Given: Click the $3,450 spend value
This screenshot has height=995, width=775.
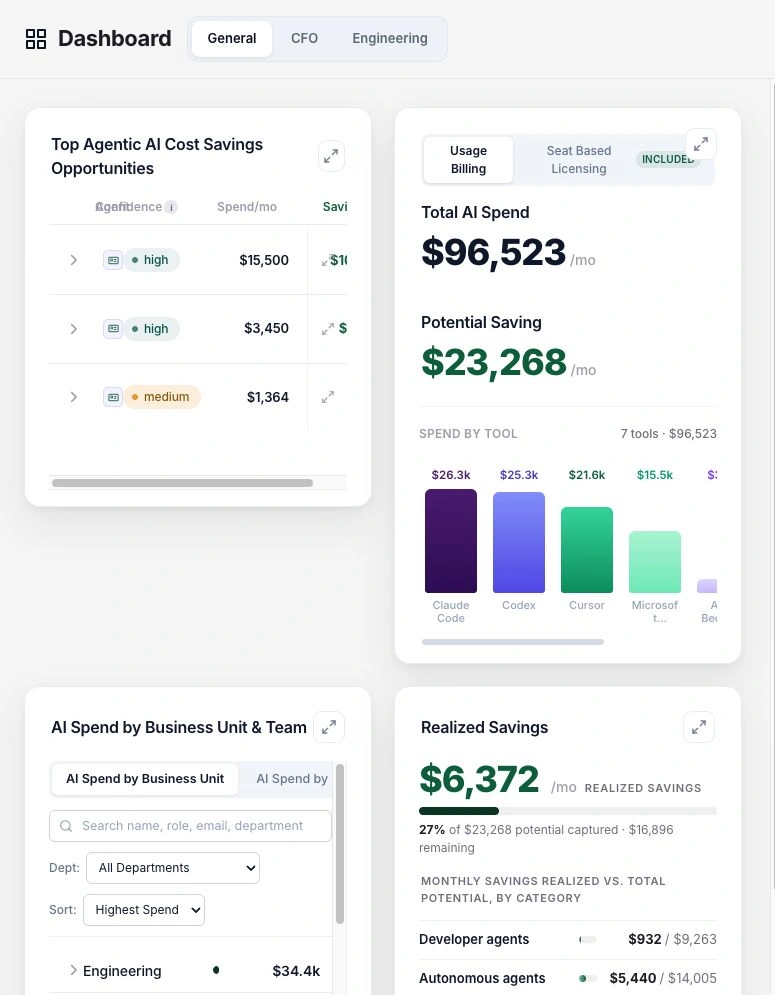Looking at the screenshot, I should coord(267,329).
